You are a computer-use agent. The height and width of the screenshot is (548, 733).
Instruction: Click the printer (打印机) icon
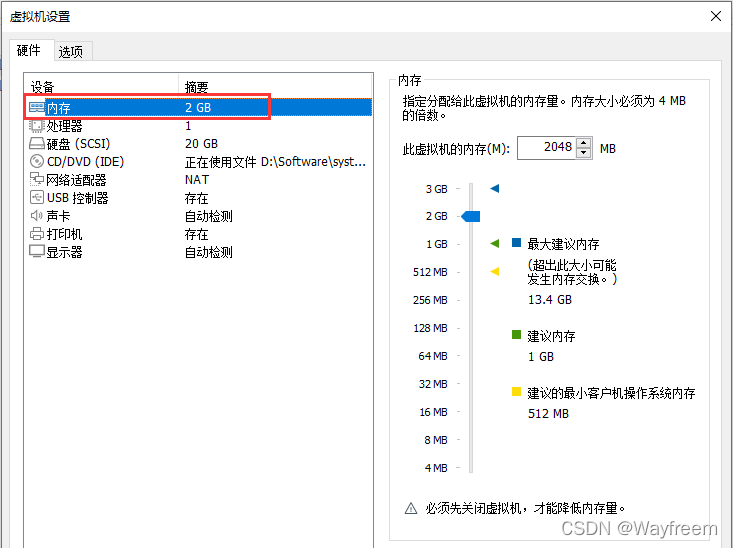pyautogui.click(x=36, y=234)
